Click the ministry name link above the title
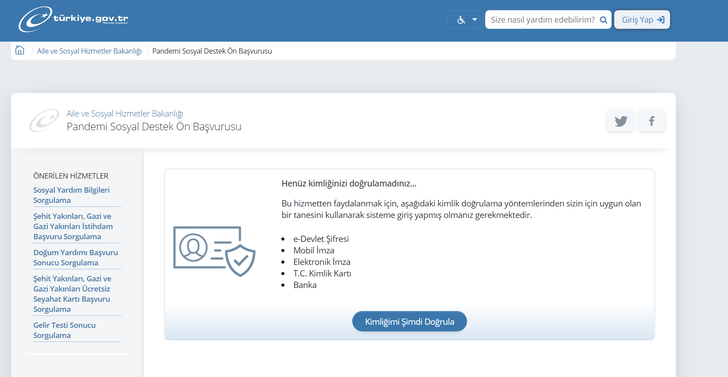Viewport: 728px width, 377px height. pos(125,114)
